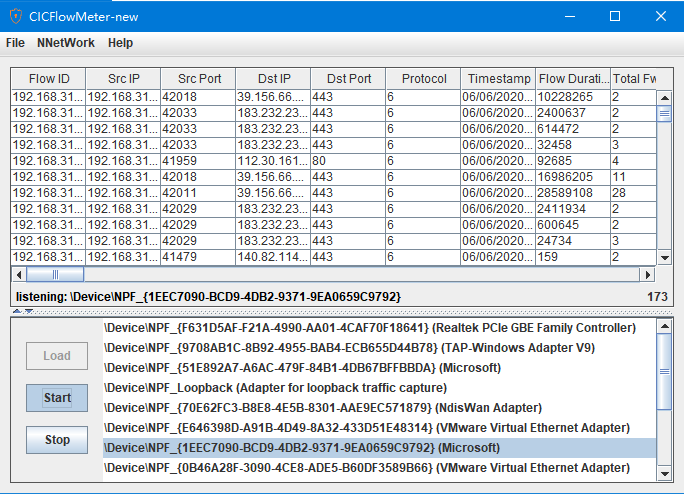The height and width of the screenshot is (494, 684).
Task: Click the table's vertical scrollbar down arrow
Action: coord(664,257)
